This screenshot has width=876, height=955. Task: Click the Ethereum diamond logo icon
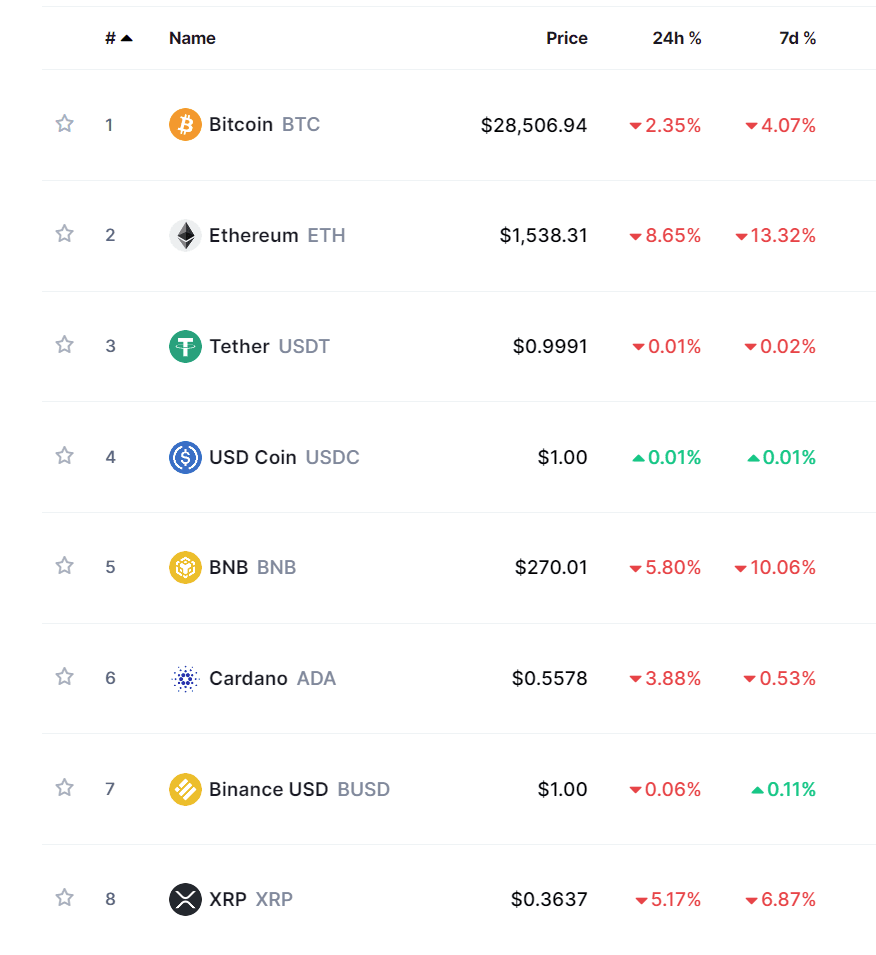click(x=185, y=235)
